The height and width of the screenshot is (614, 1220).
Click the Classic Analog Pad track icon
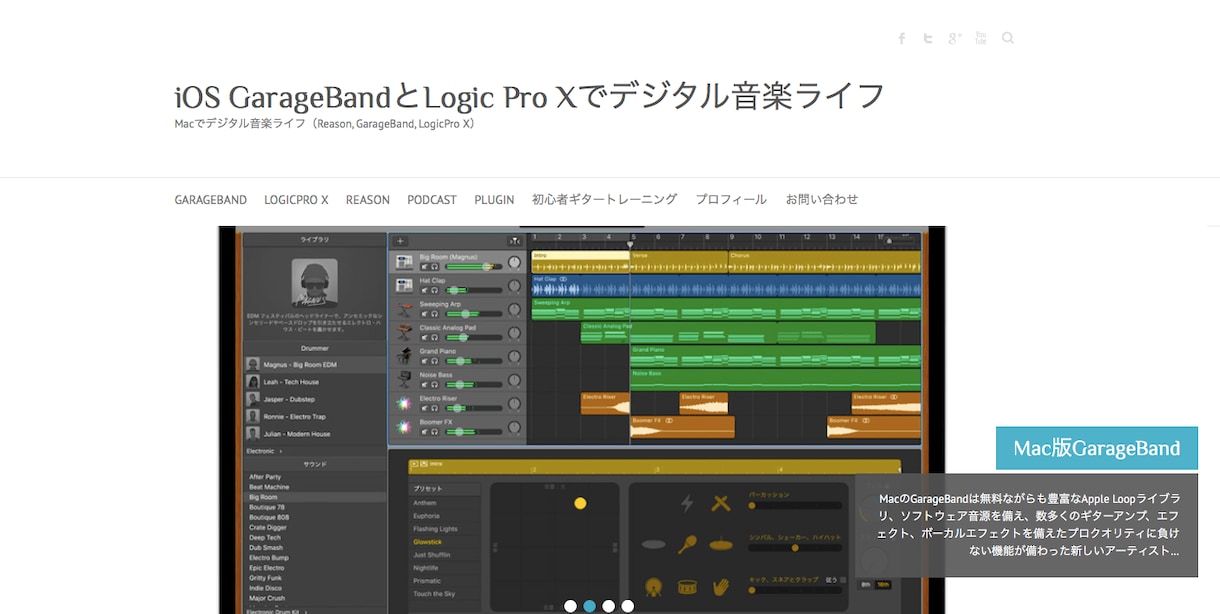click(x=404, y=333)
